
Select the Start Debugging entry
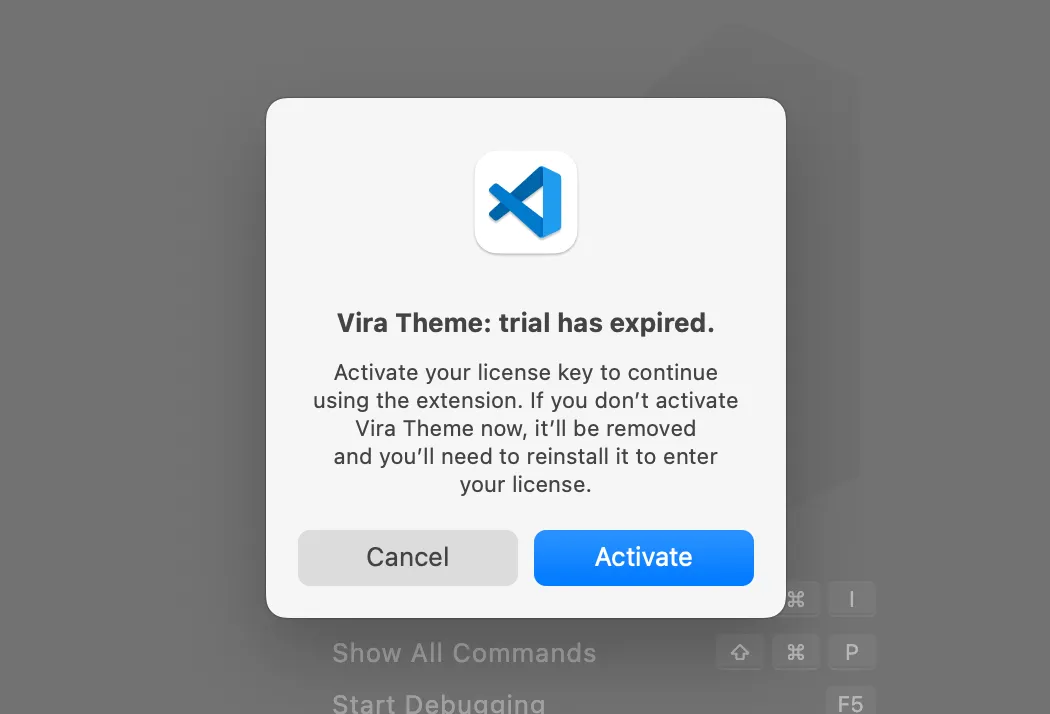(439, 703)
